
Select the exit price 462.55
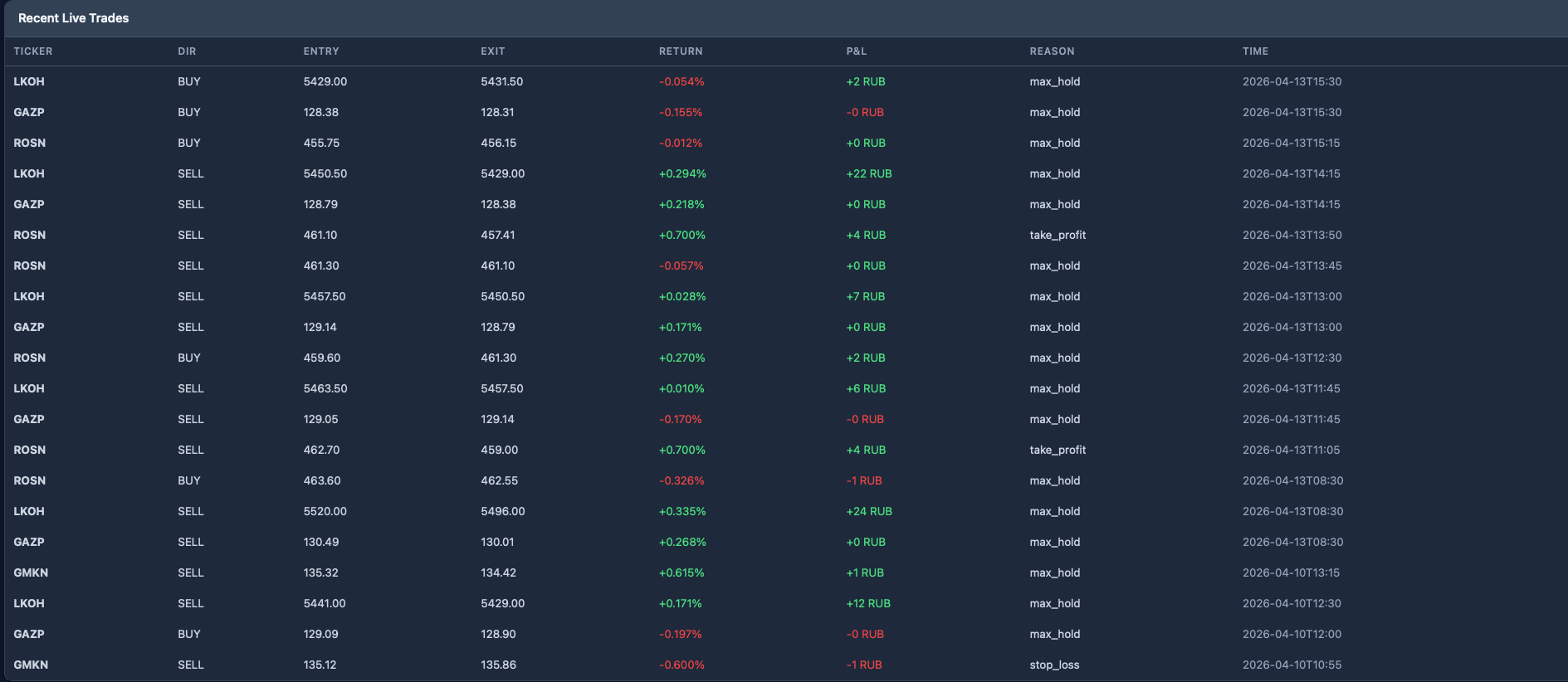[x=500, y=481]
